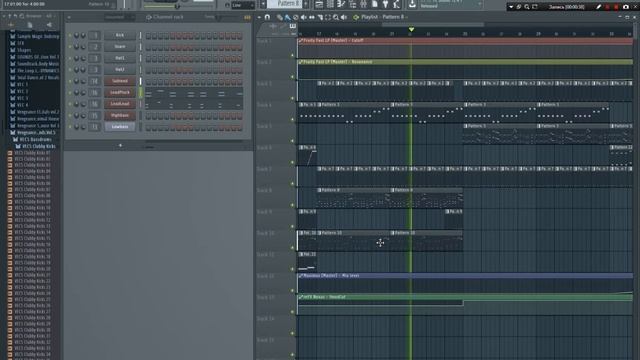
Task: Select VEC5 Clubby Kicks 20 sample
Action: [x=32, y=269]
